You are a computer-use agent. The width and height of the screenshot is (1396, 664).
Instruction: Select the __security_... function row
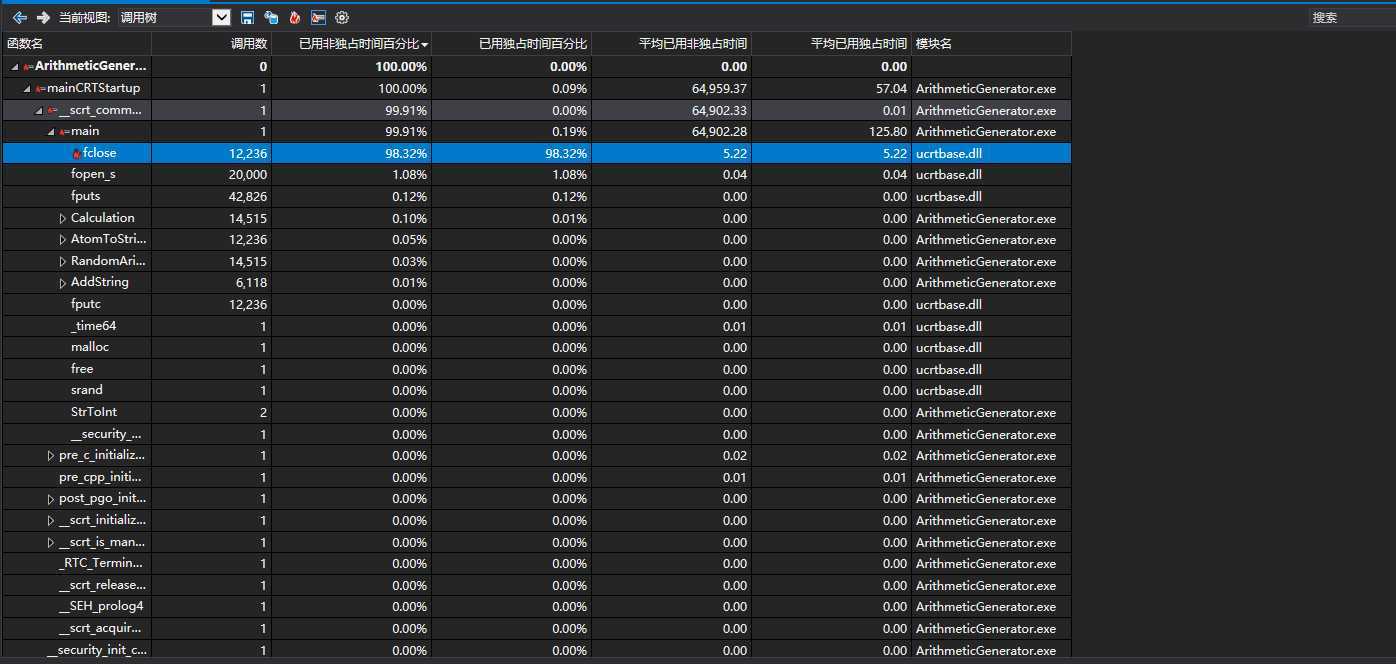coord(536,434)
